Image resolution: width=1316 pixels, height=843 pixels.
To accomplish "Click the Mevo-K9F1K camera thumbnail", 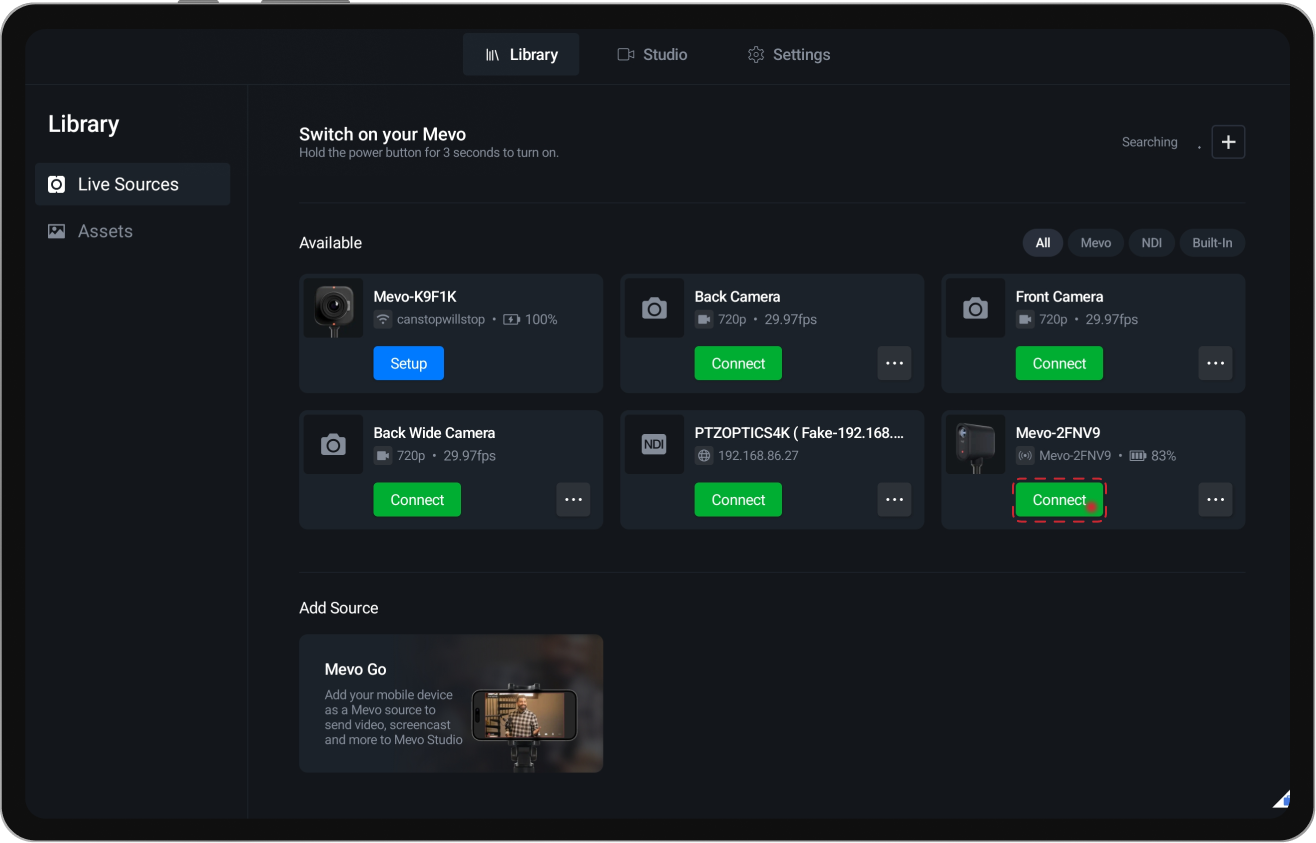I will coord(333,308).
